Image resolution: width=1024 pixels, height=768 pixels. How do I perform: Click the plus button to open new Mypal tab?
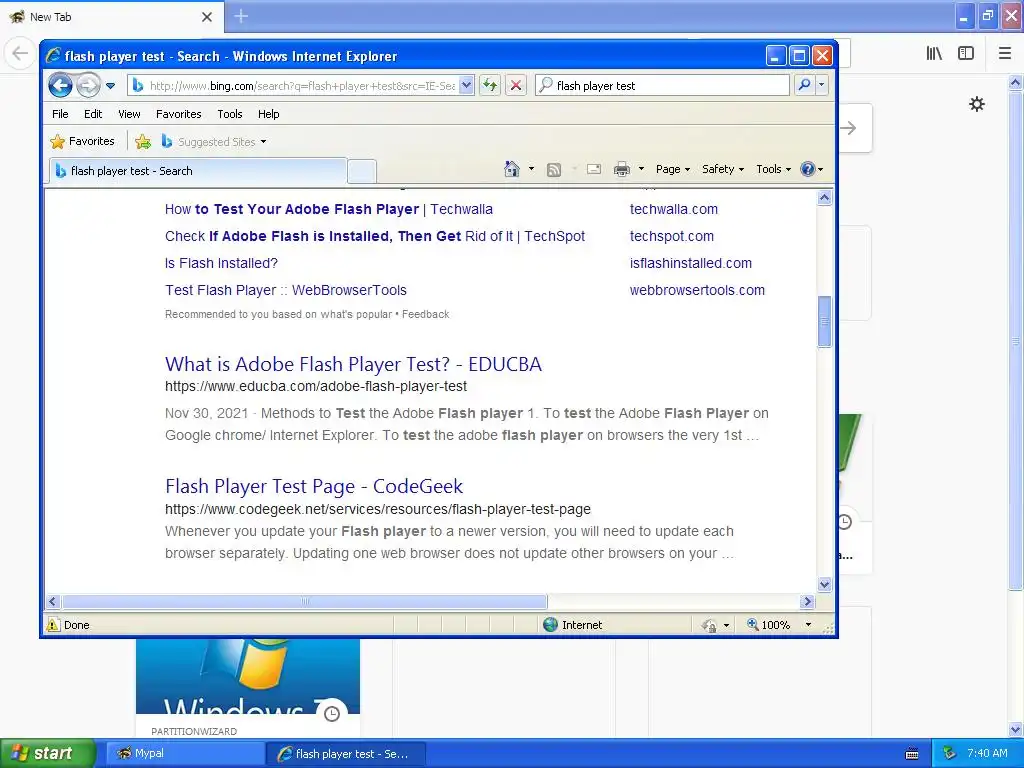click(x=241, y=16)
